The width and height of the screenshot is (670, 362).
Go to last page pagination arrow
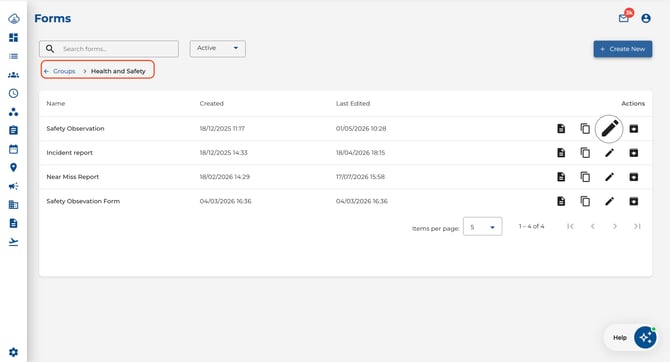(x=637, y=227)
